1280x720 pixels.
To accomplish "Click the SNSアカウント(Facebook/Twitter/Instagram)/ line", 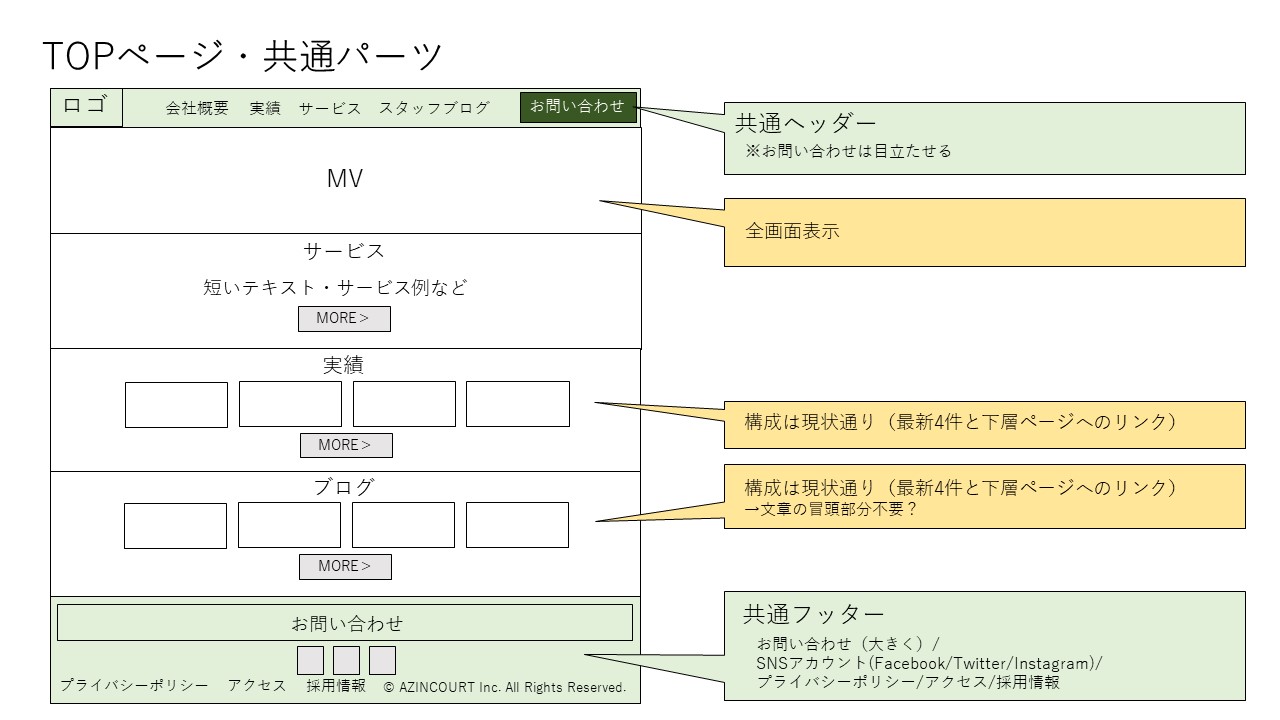I will click(929, 663).
